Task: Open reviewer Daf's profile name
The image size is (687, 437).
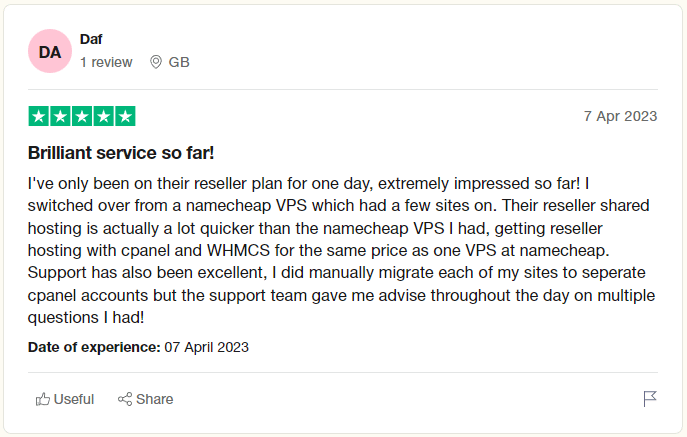Action: pyautogui.click(x=91, y=39)
